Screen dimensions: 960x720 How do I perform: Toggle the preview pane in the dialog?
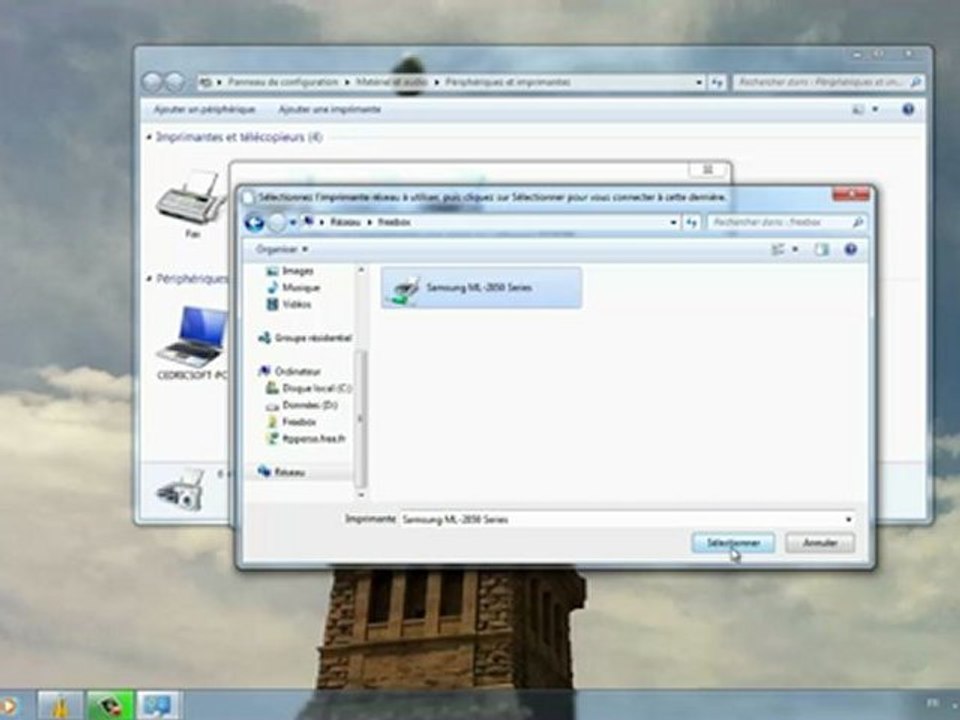(821, 249)
